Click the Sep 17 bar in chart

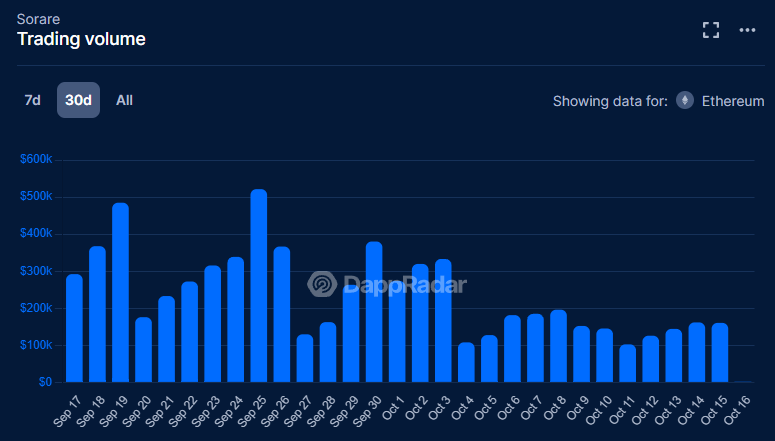[x=75, y=328]
